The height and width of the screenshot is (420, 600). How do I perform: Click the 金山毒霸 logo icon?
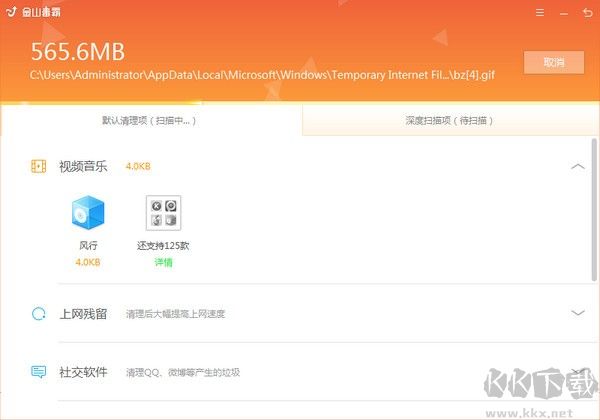click(12, 11)
